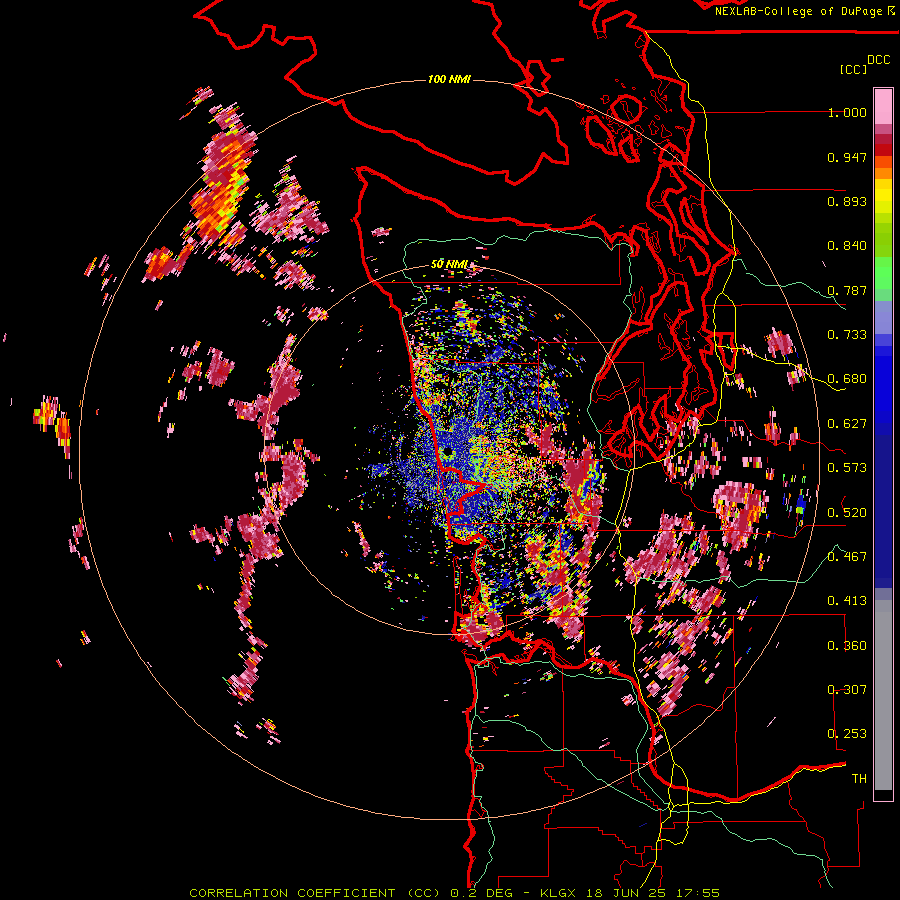Click the 100 NMI range ring label

[x=449, y=79]
